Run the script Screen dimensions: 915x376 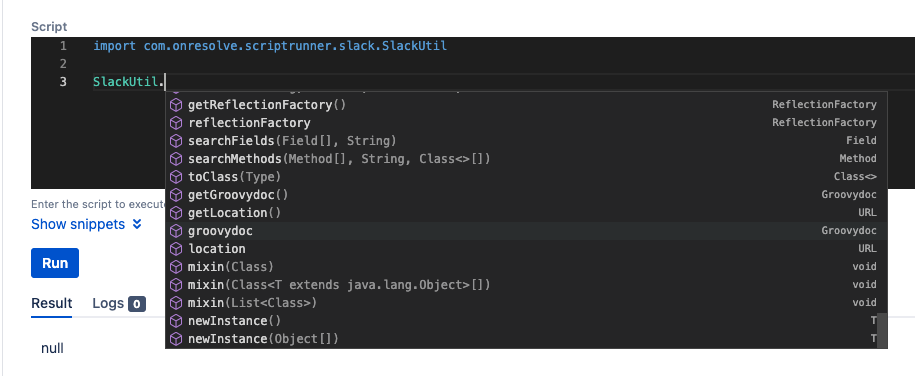(x=55, y=263)
